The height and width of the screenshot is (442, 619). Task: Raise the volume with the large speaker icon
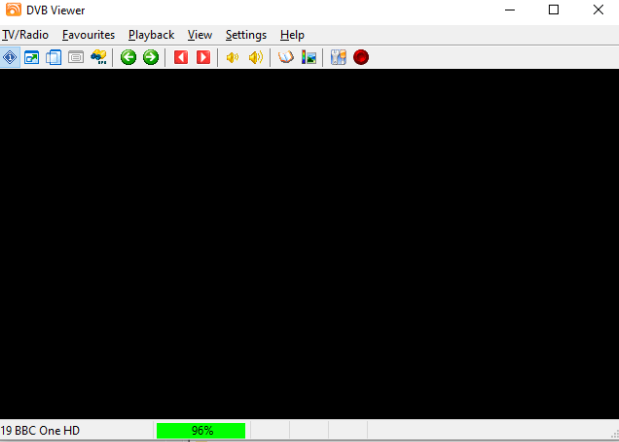tap(256, 57)
